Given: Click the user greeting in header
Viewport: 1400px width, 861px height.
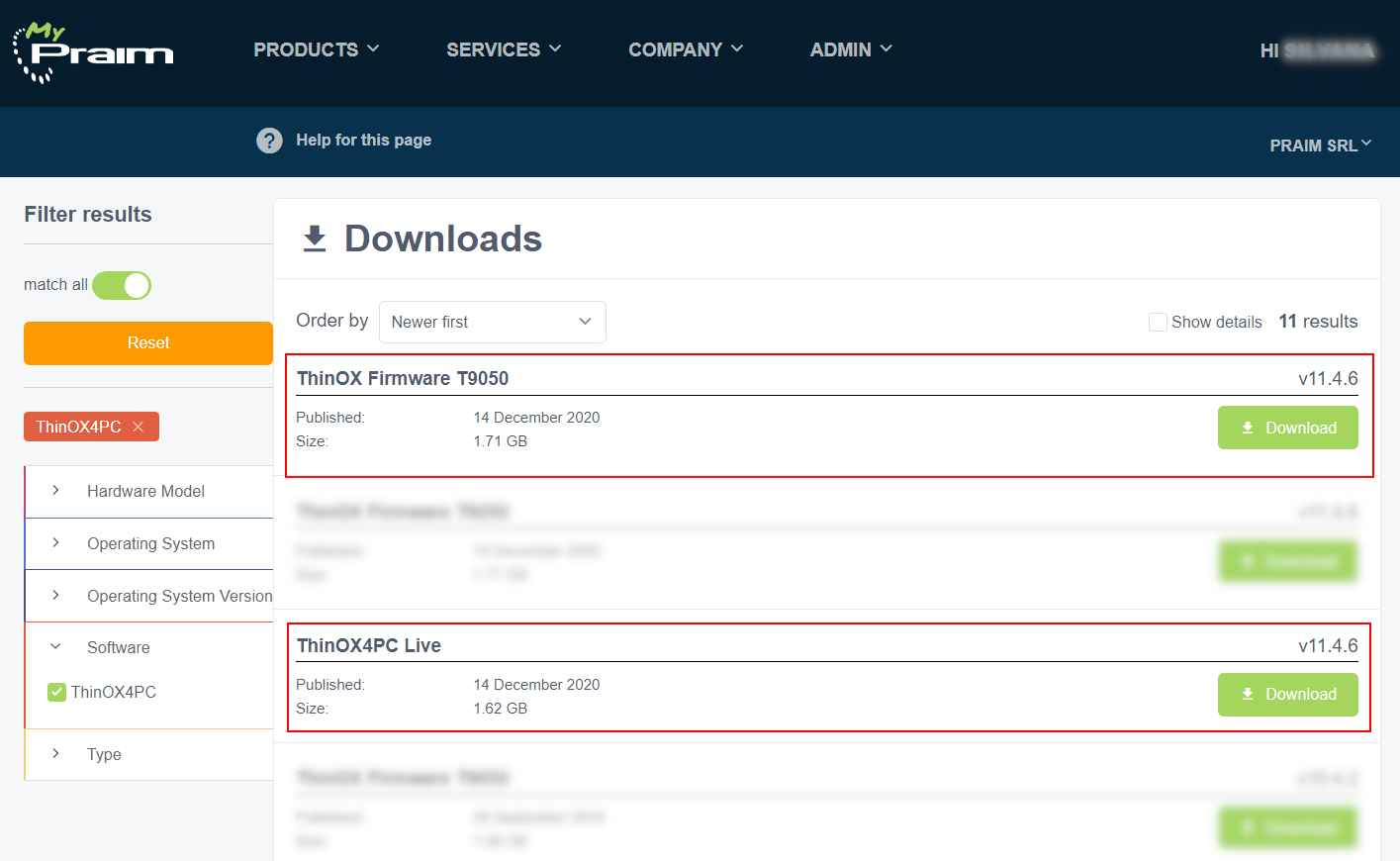Looking at the screenshot, I should point(1317,50).
